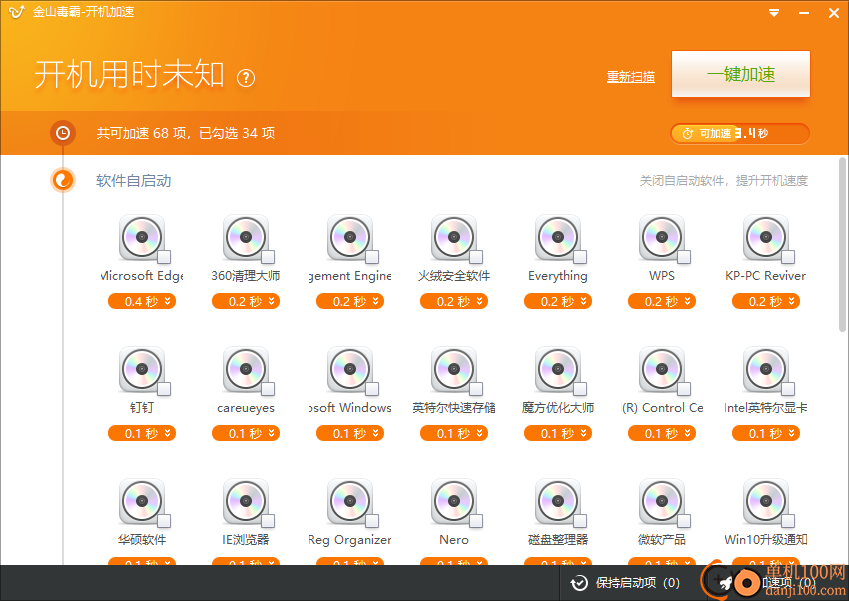Click the 共可加速 68 项 summary text

pyautogui.click(x=186, y=133)
